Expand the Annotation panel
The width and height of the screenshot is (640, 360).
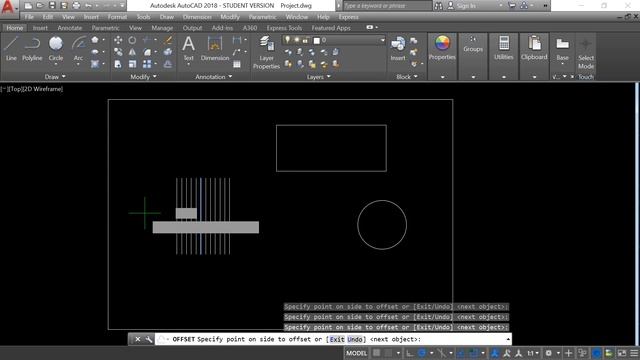tap(213, 77)
